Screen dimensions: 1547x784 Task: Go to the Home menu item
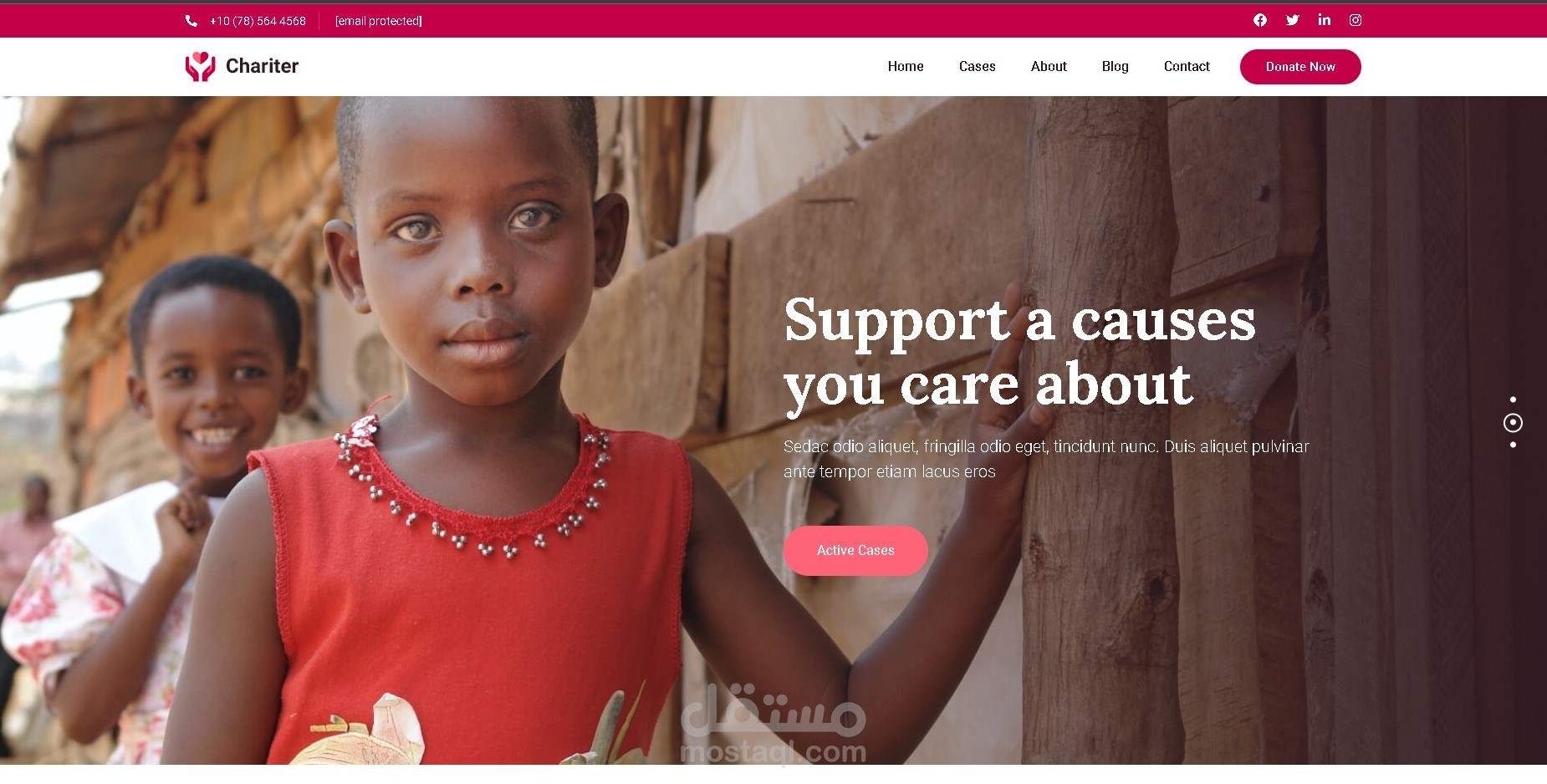click(906, 66)
